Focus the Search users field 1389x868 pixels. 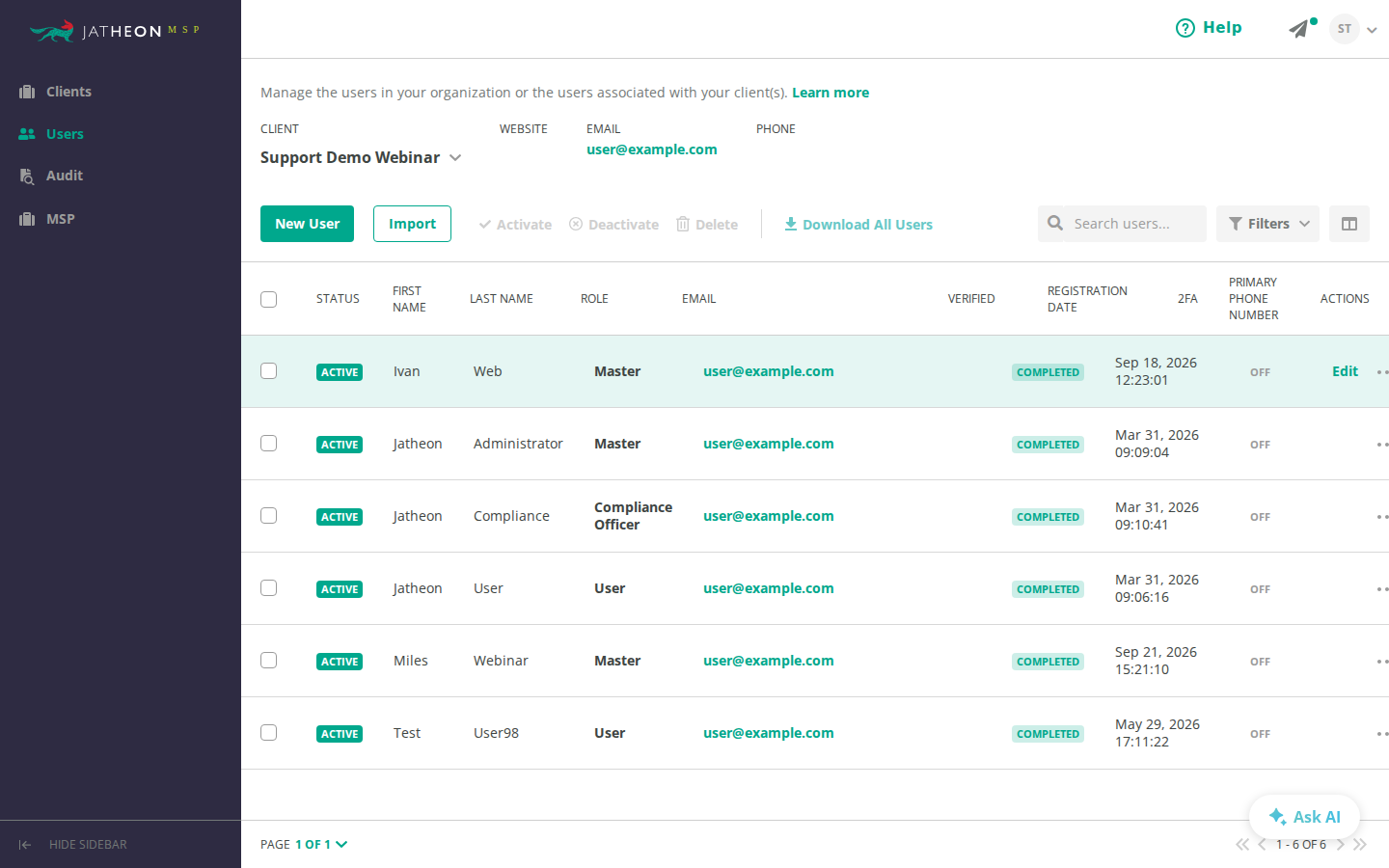pos(1122,224)
